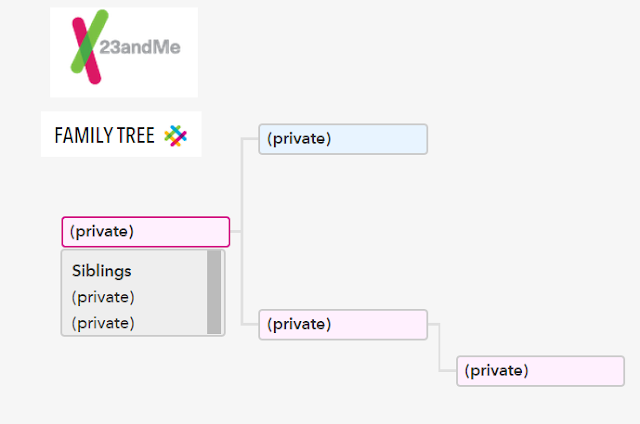
Task: Select the rightmost pink (private) box
Action: click(x=540, y=371)
